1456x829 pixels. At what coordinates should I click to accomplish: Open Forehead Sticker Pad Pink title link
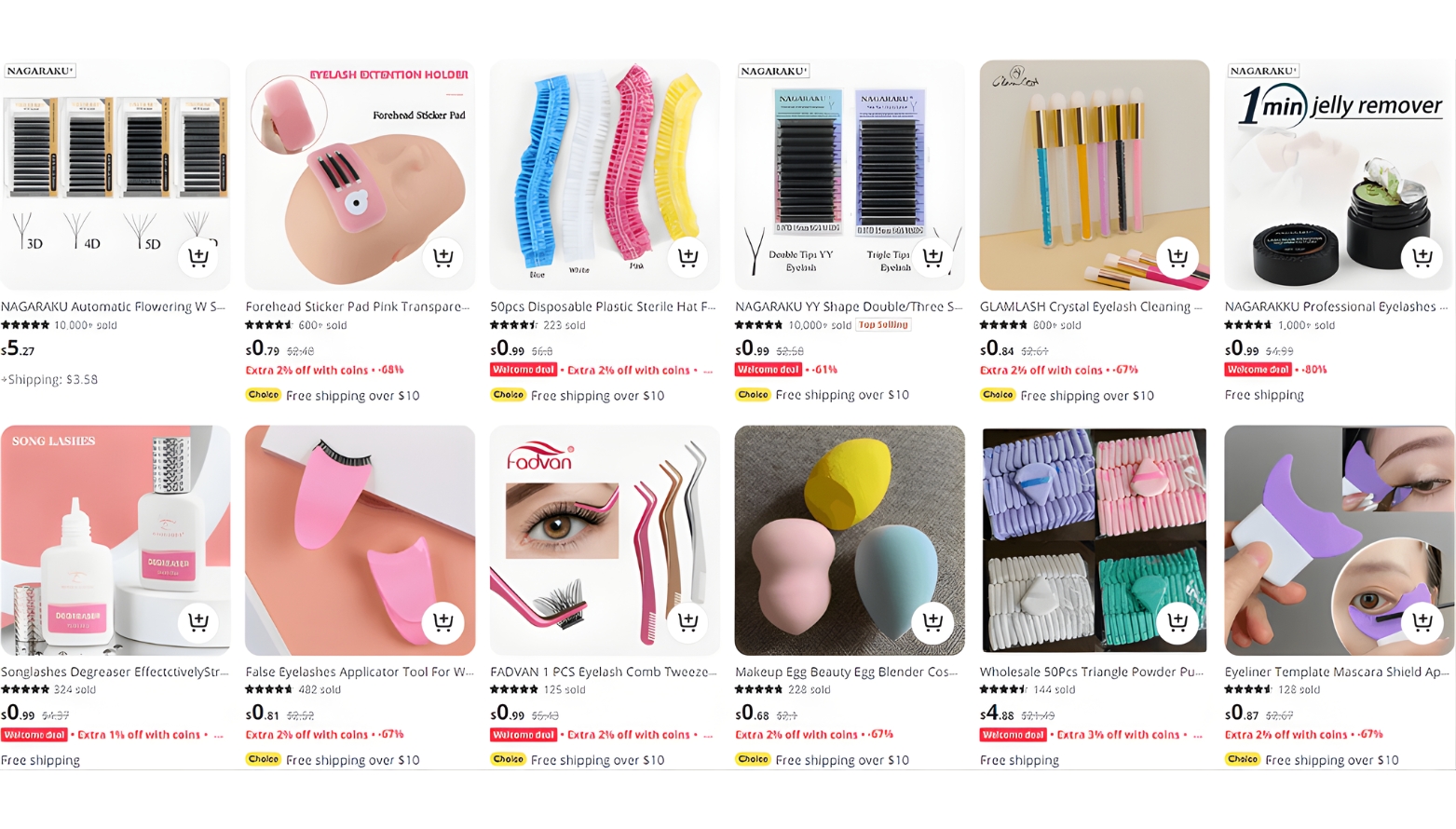tap(358, 306)
